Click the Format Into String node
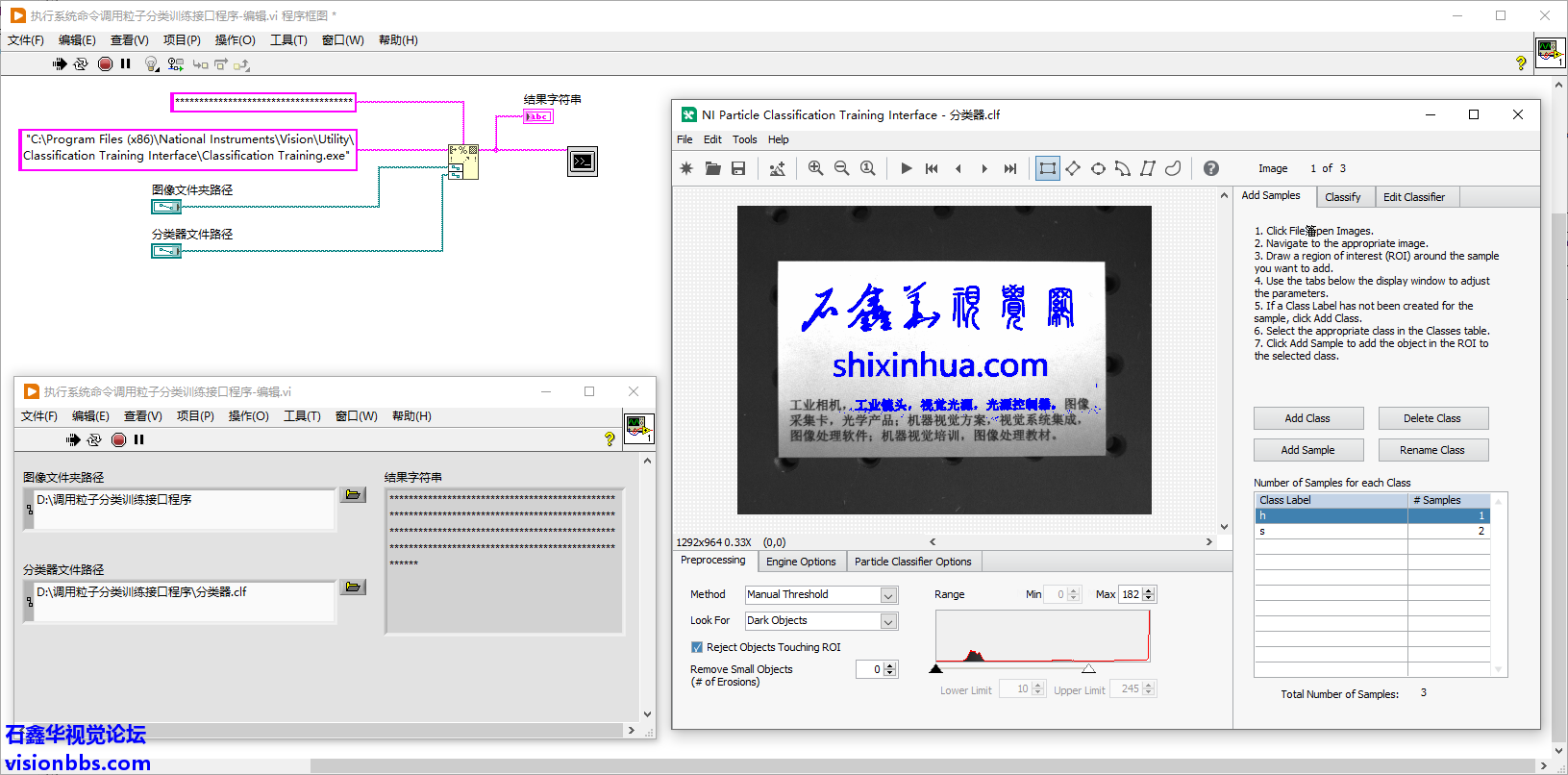 pyautogui.click(x=463, y=162)
